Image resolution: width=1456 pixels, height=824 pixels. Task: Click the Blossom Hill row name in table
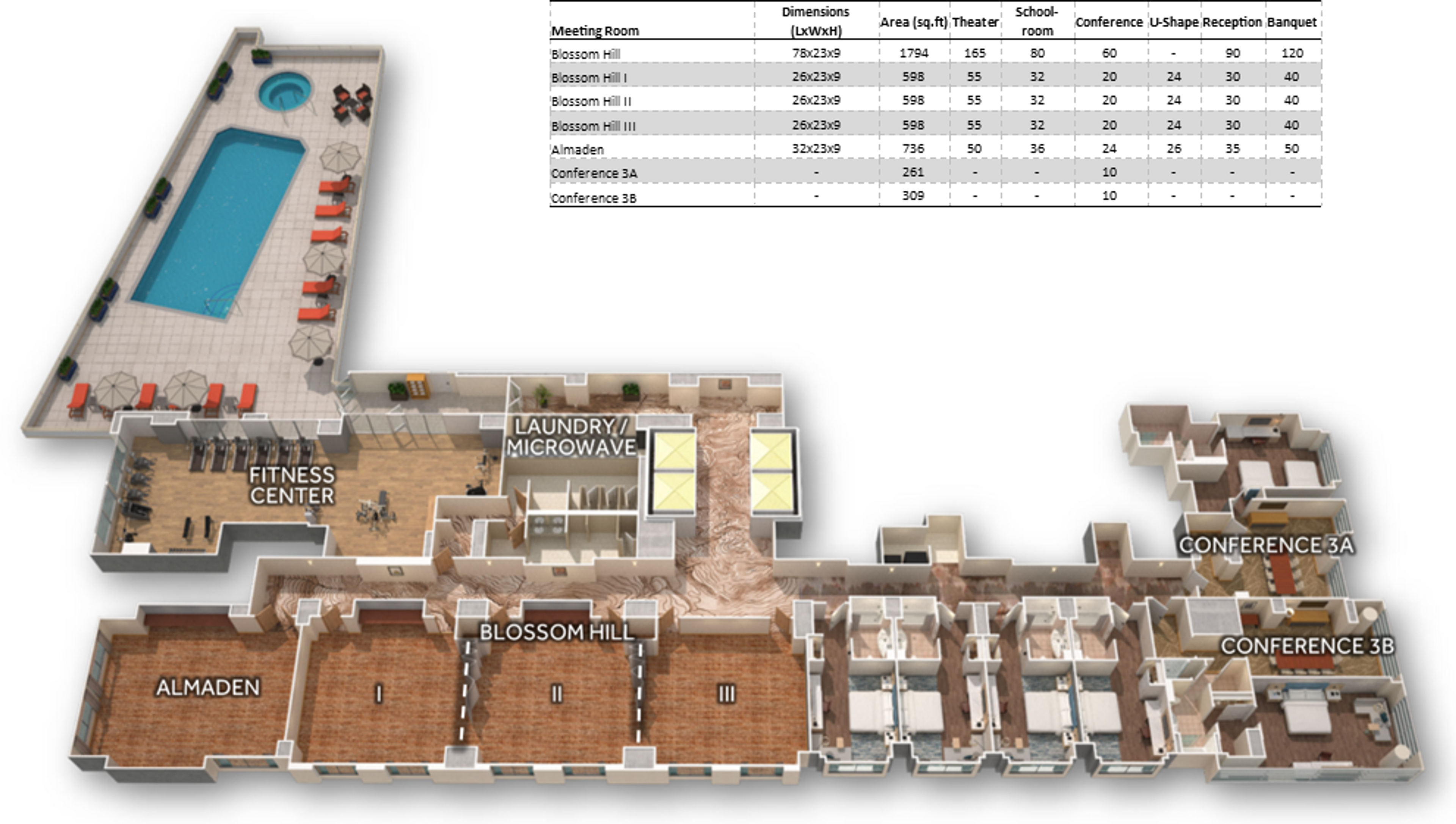tap(585, 54)
